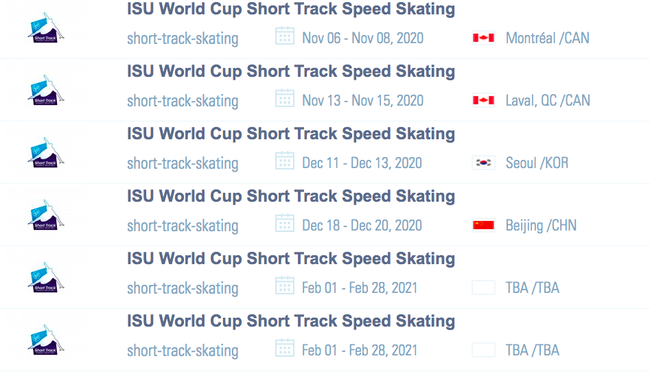Click the Short Track logo beside Seoul event
Image resolution: width=650 pixels, height=376 pixels.
coord(46,153)
